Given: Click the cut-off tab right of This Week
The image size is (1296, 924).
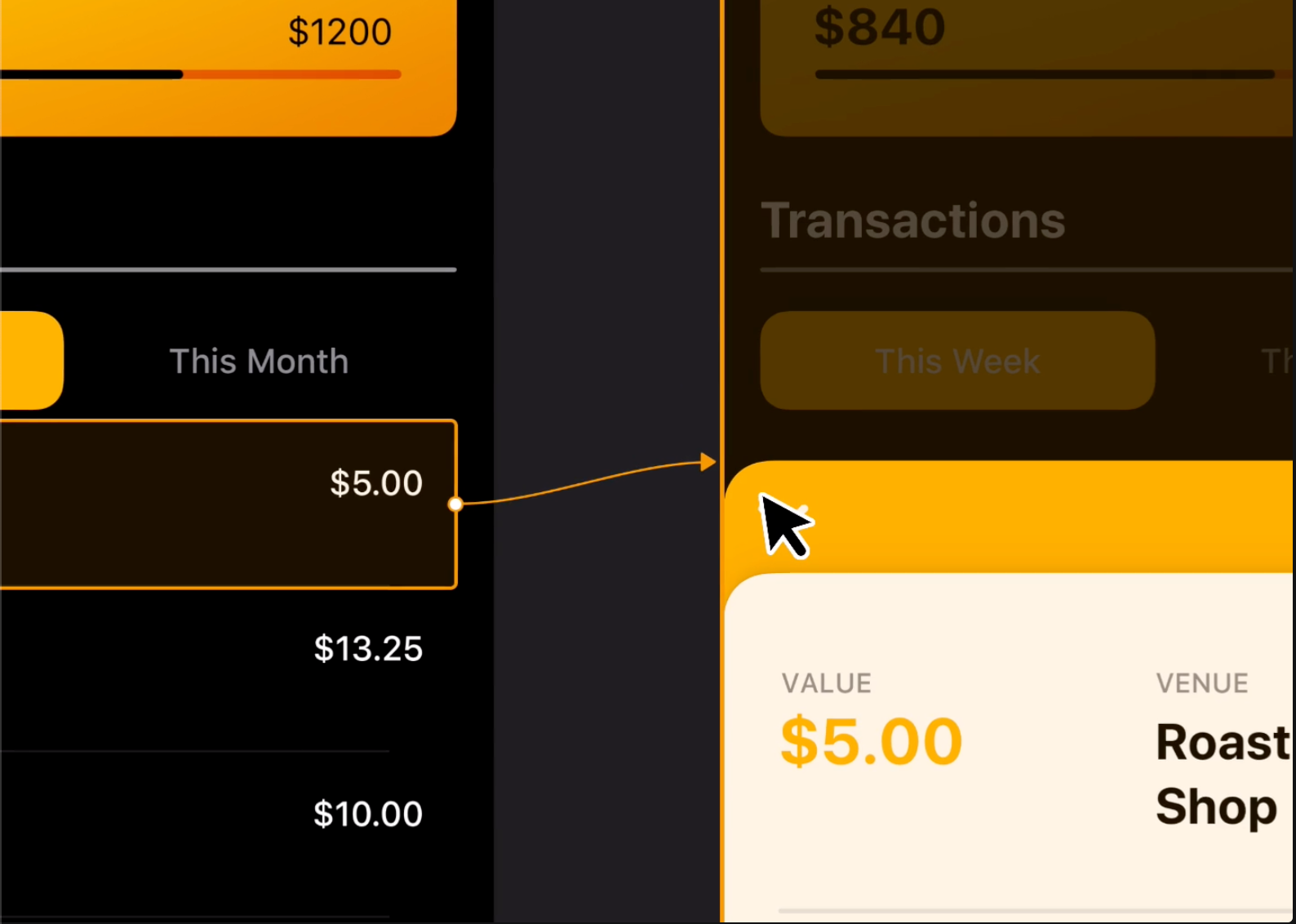Looking at the screenshot, I should point(1277,361).
